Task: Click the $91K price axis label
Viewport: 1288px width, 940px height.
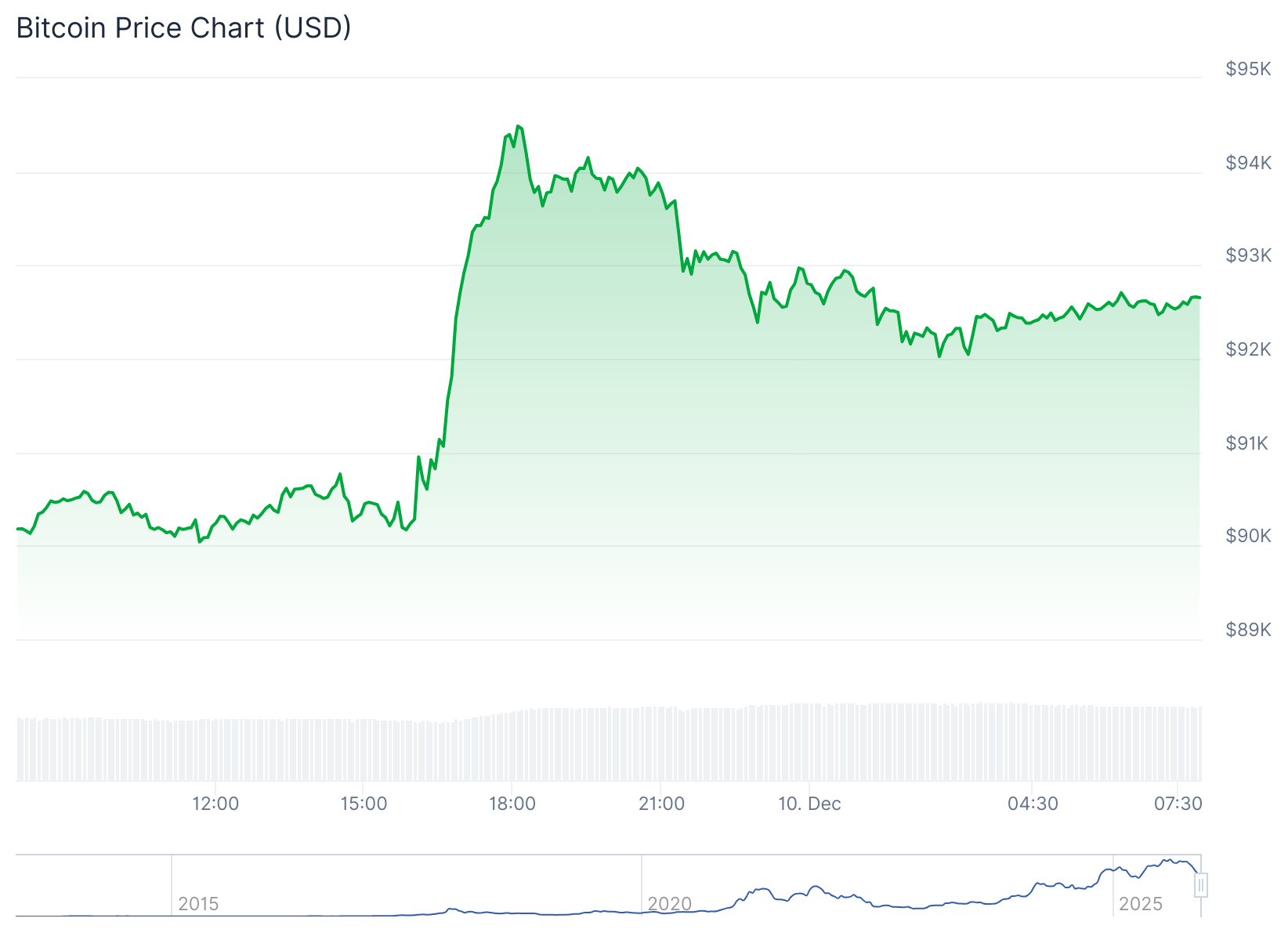Action: tap(1248, 443)
